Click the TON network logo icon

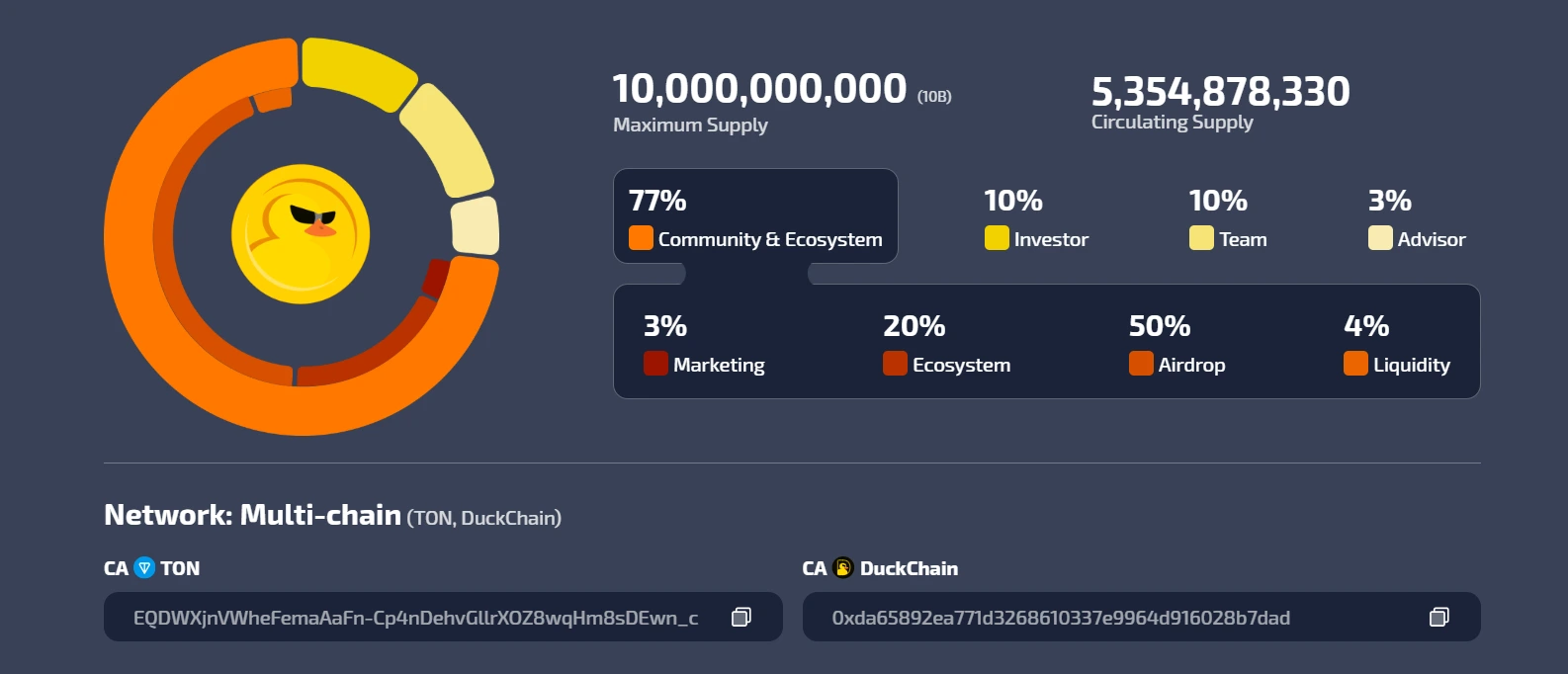[x=144, y=568]
